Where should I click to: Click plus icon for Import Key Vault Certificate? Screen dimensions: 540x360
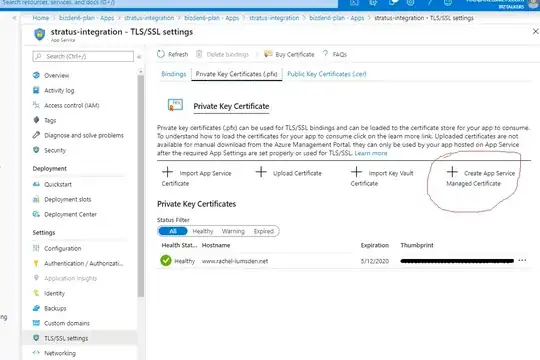(356, 172)
